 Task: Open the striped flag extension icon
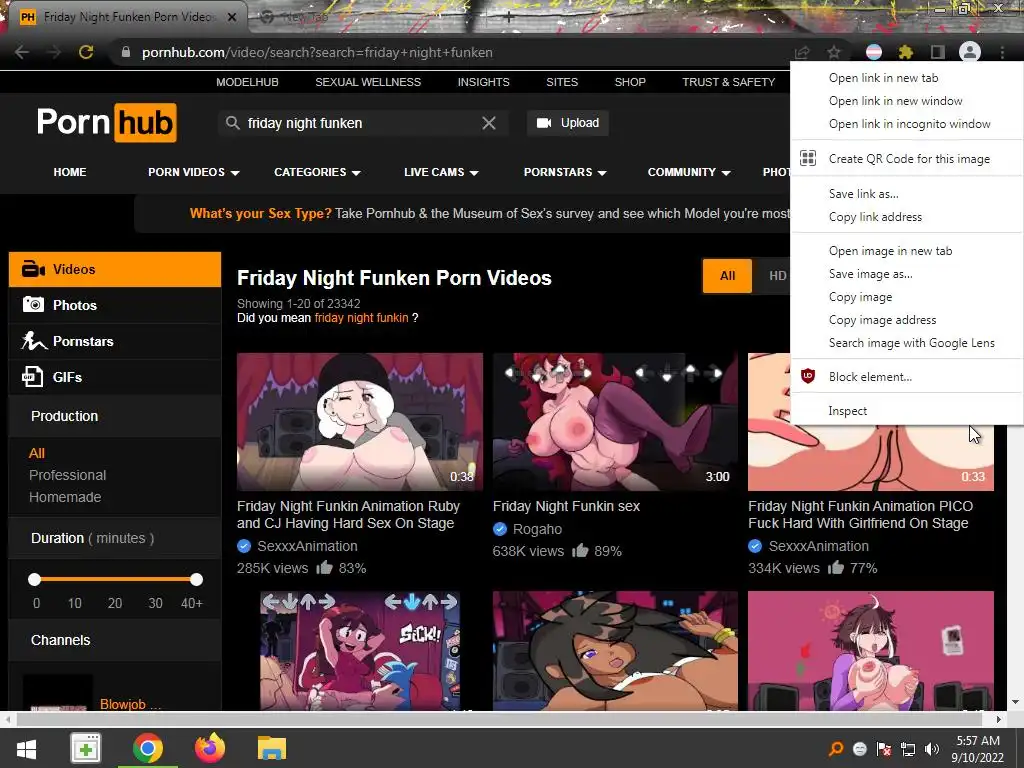874,52
